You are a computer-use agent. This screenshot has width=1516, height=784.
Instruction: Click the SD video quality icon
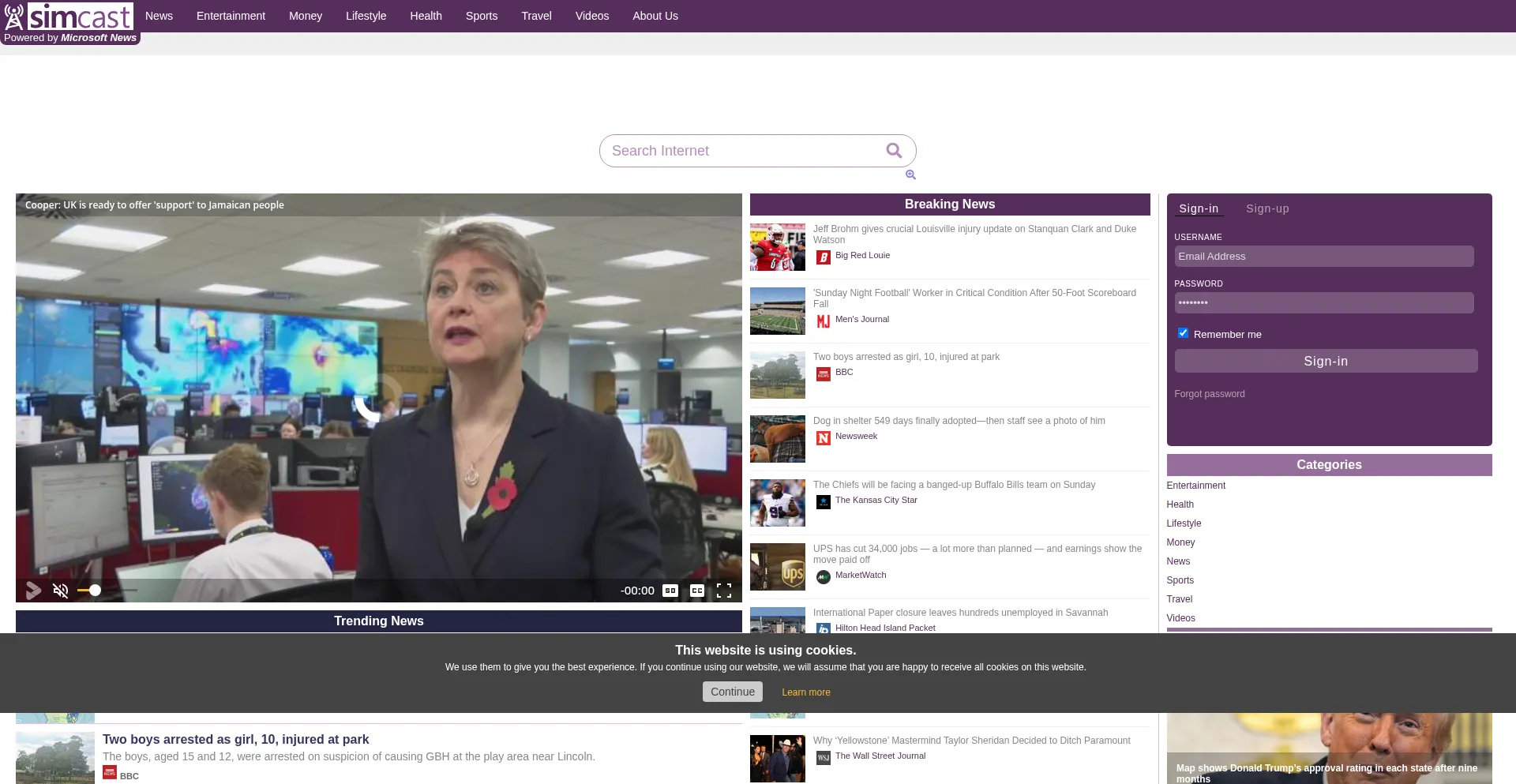point(670,591)
